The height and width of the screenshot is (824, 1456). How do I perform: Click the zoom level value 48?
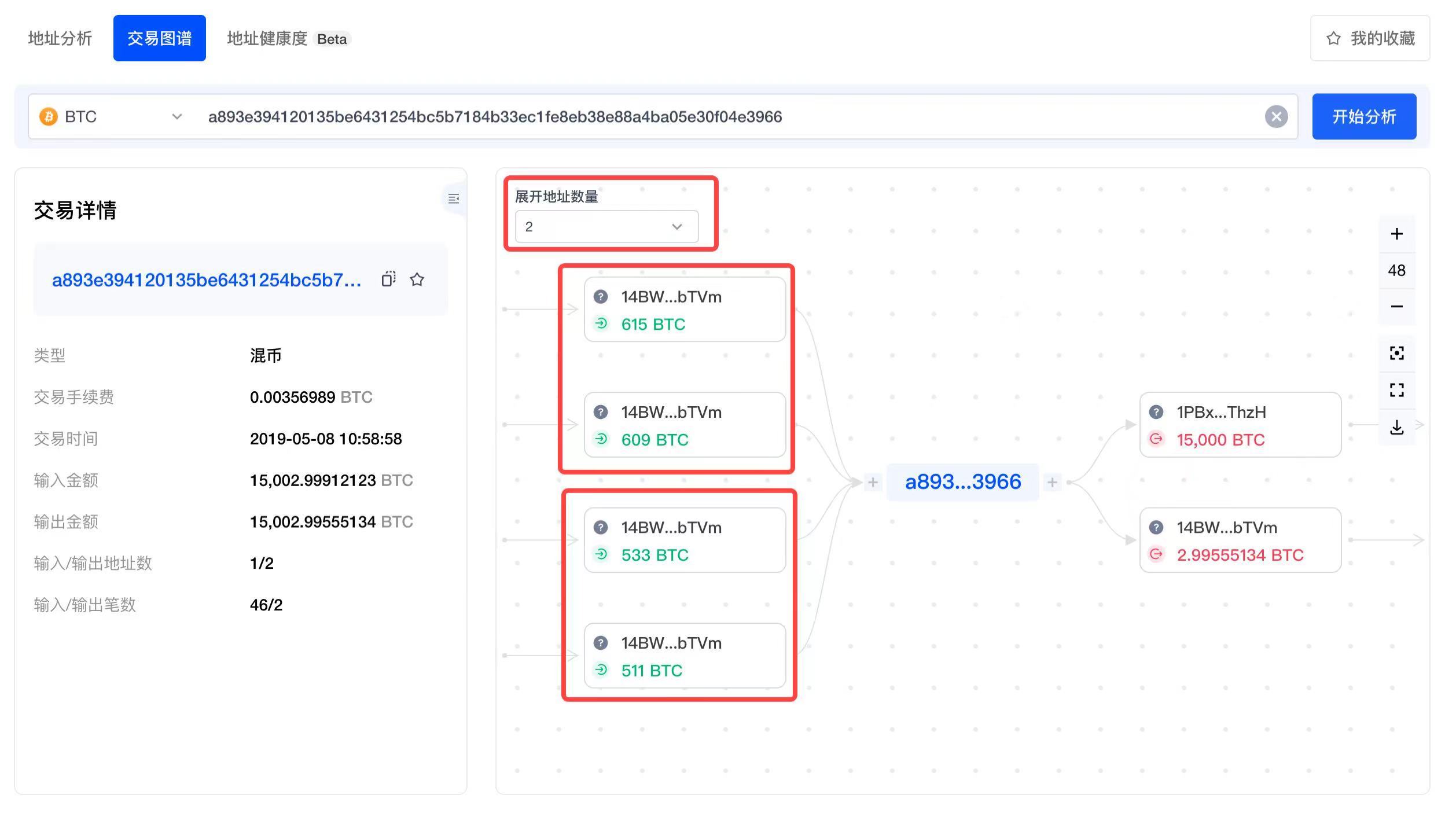point(1396,270)
